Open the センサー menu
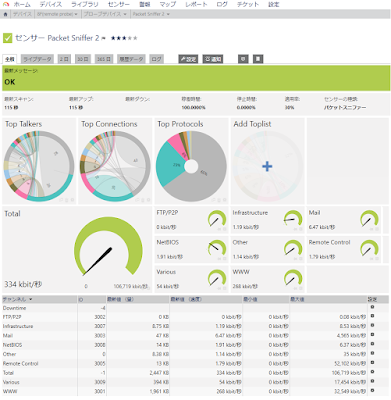The width and height of the screenshot is (391, 400). (x=119, y=4)
